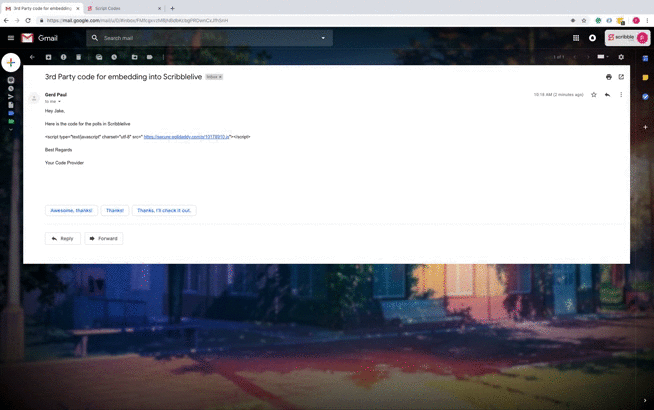Viewport: 654px width, 410px height.
Task: Open the green label in the sidebar
Action: coord(11,121)
